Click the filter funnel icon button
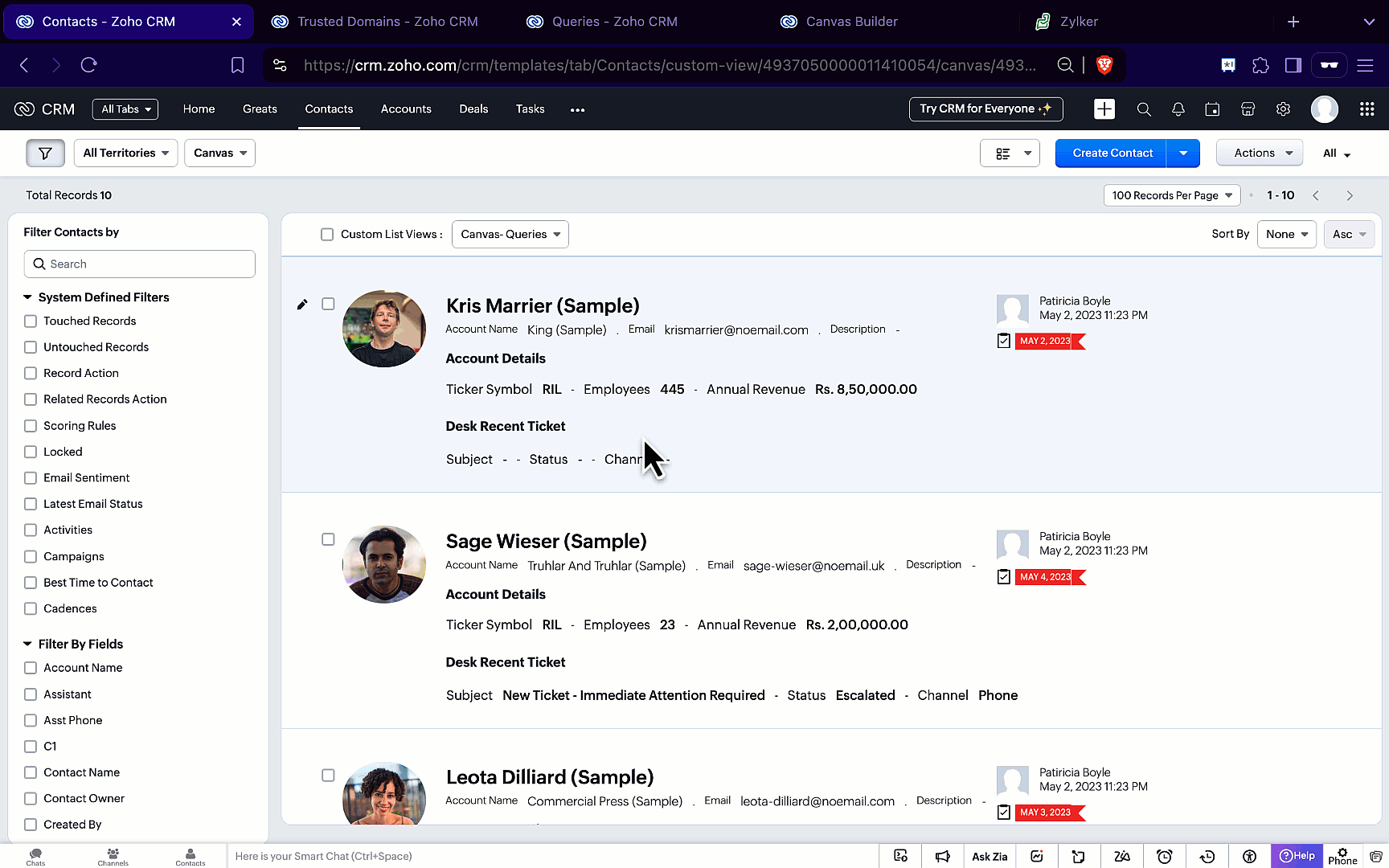Screen dimensions: 1389x868 pyautogui.click(x=45, y=153)
